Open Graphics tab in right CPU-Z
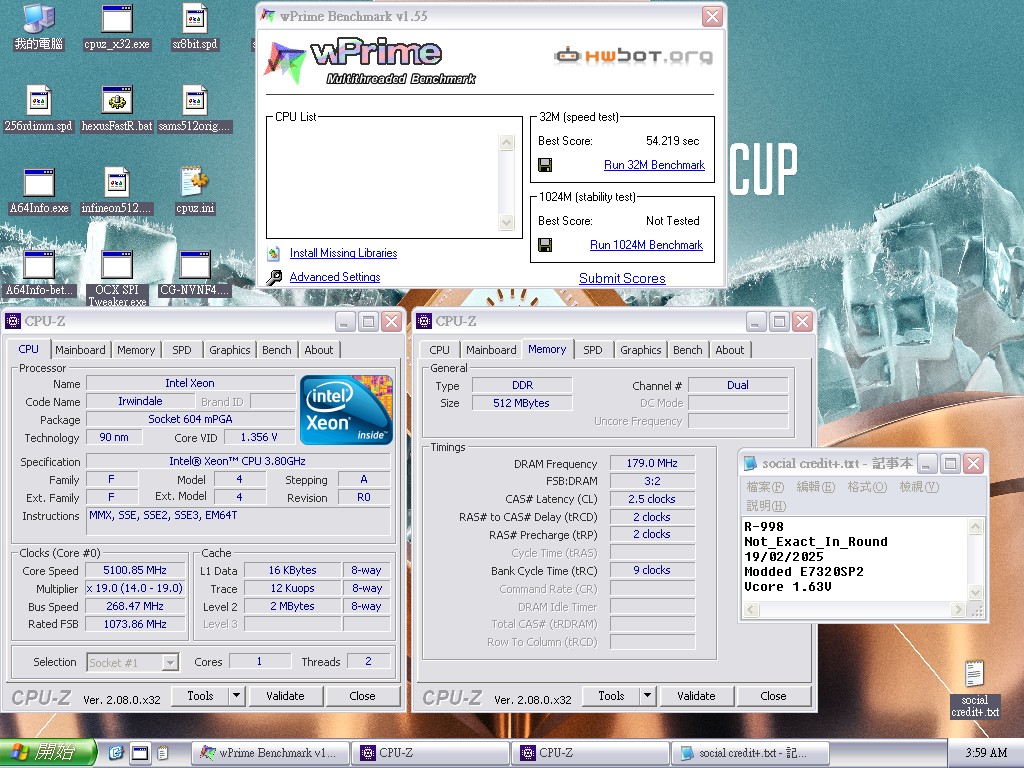The image size is (1024, 768). pyautogui.click(x=641, y=350)
